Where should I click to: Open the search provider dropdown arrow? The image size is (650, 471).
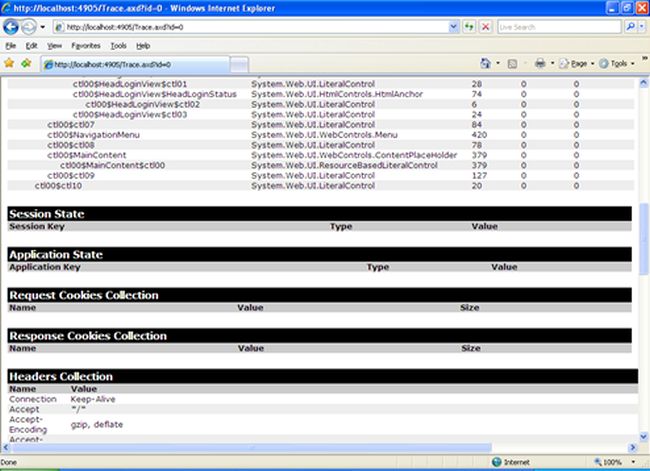coord(642,27)
